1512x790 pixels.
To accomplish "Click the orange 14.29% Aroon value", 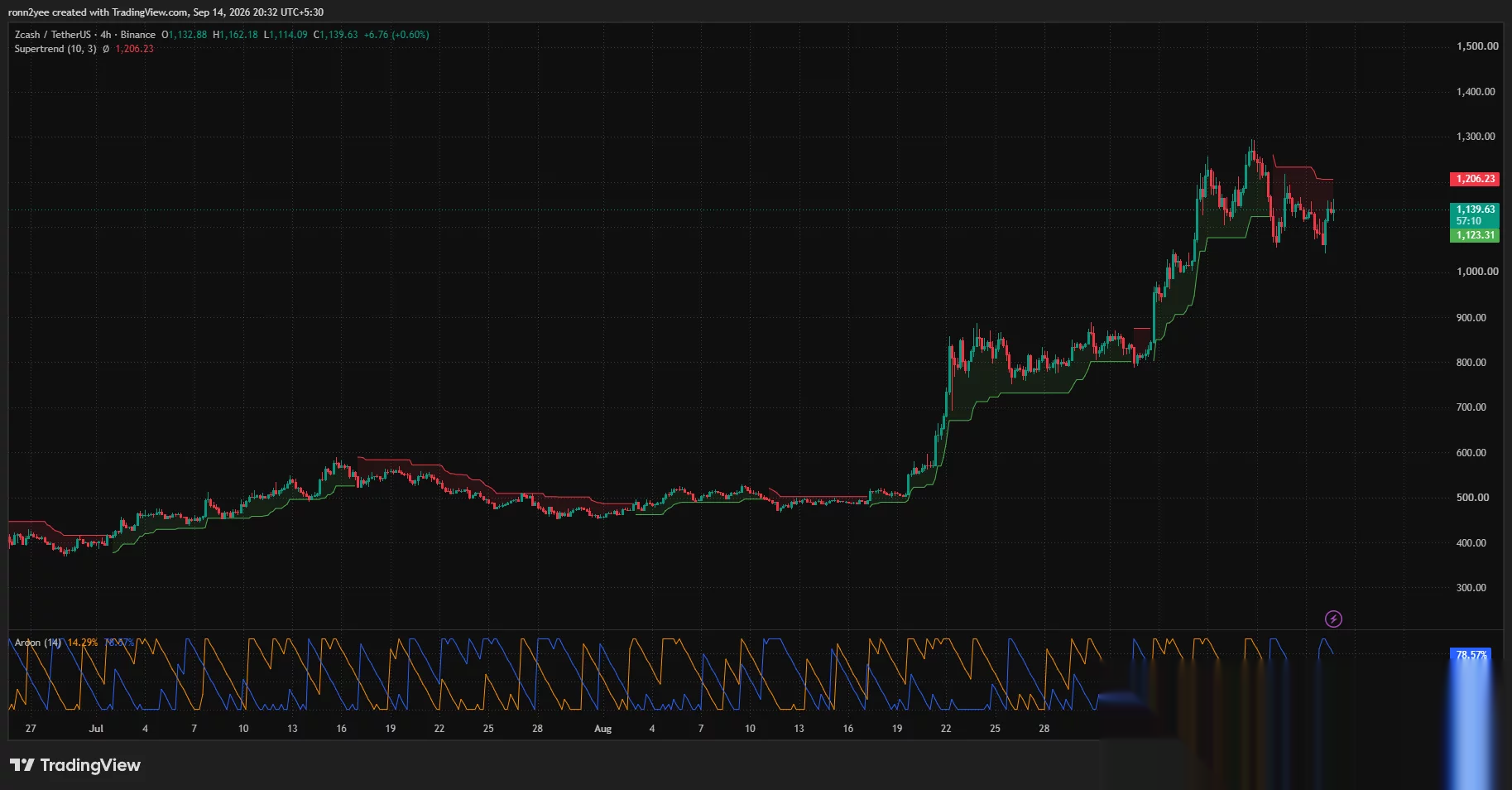I will tap(83, 643).
